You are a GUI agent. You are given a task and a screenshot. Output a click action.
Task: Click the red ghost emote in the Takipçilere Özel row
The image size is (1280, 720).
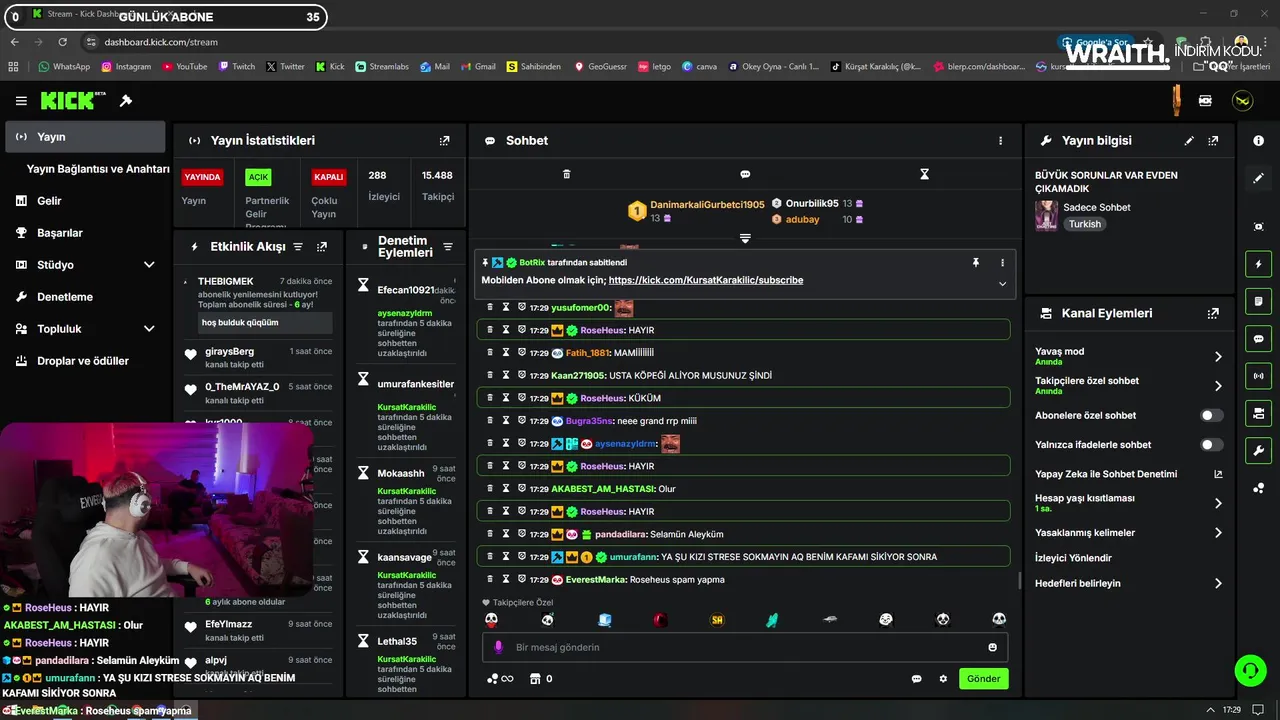(x=660, y=620)
